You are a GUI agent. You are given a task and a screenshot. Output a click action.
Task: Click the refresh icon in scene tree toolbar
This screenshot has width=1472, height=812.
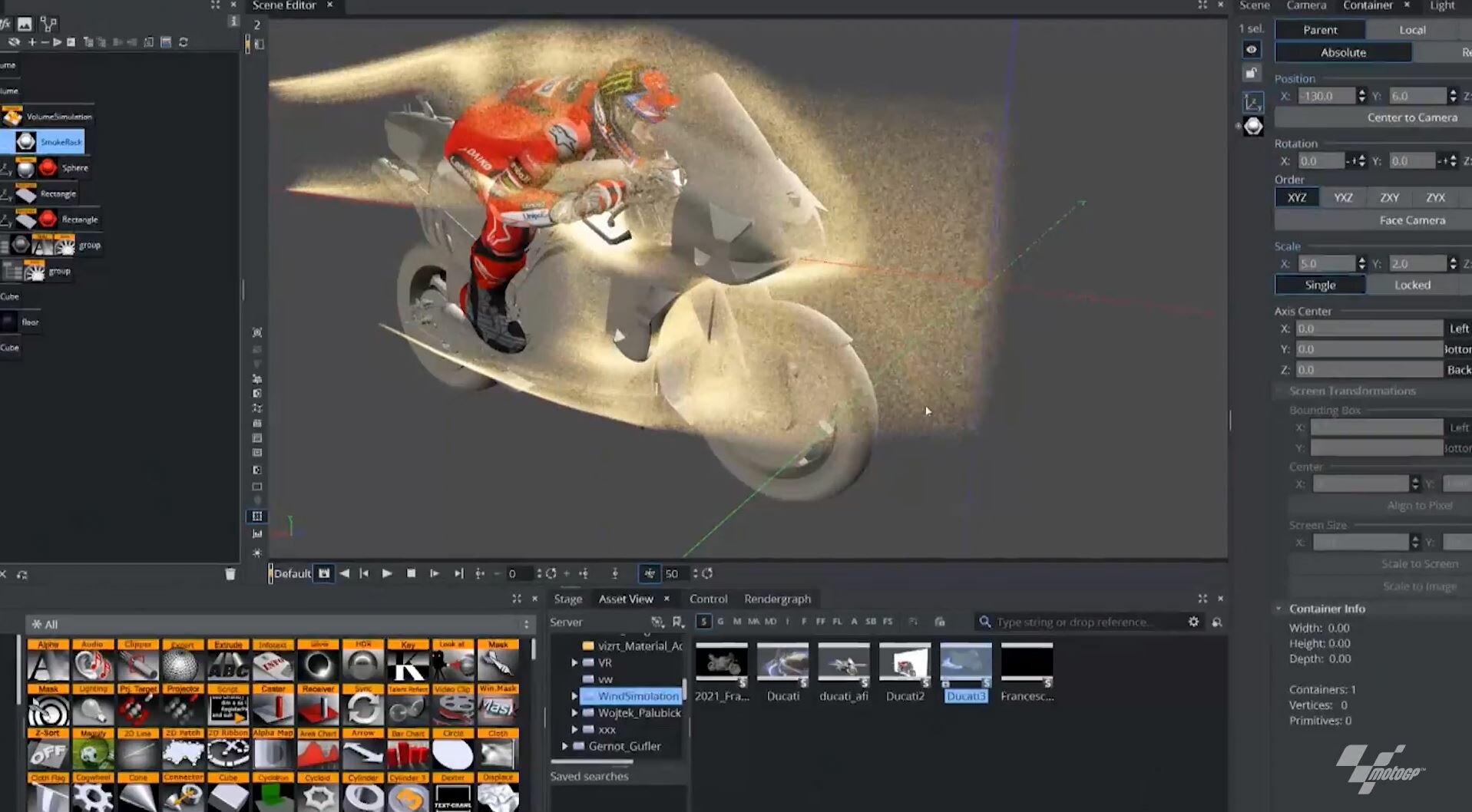click(x=184, y=42)
